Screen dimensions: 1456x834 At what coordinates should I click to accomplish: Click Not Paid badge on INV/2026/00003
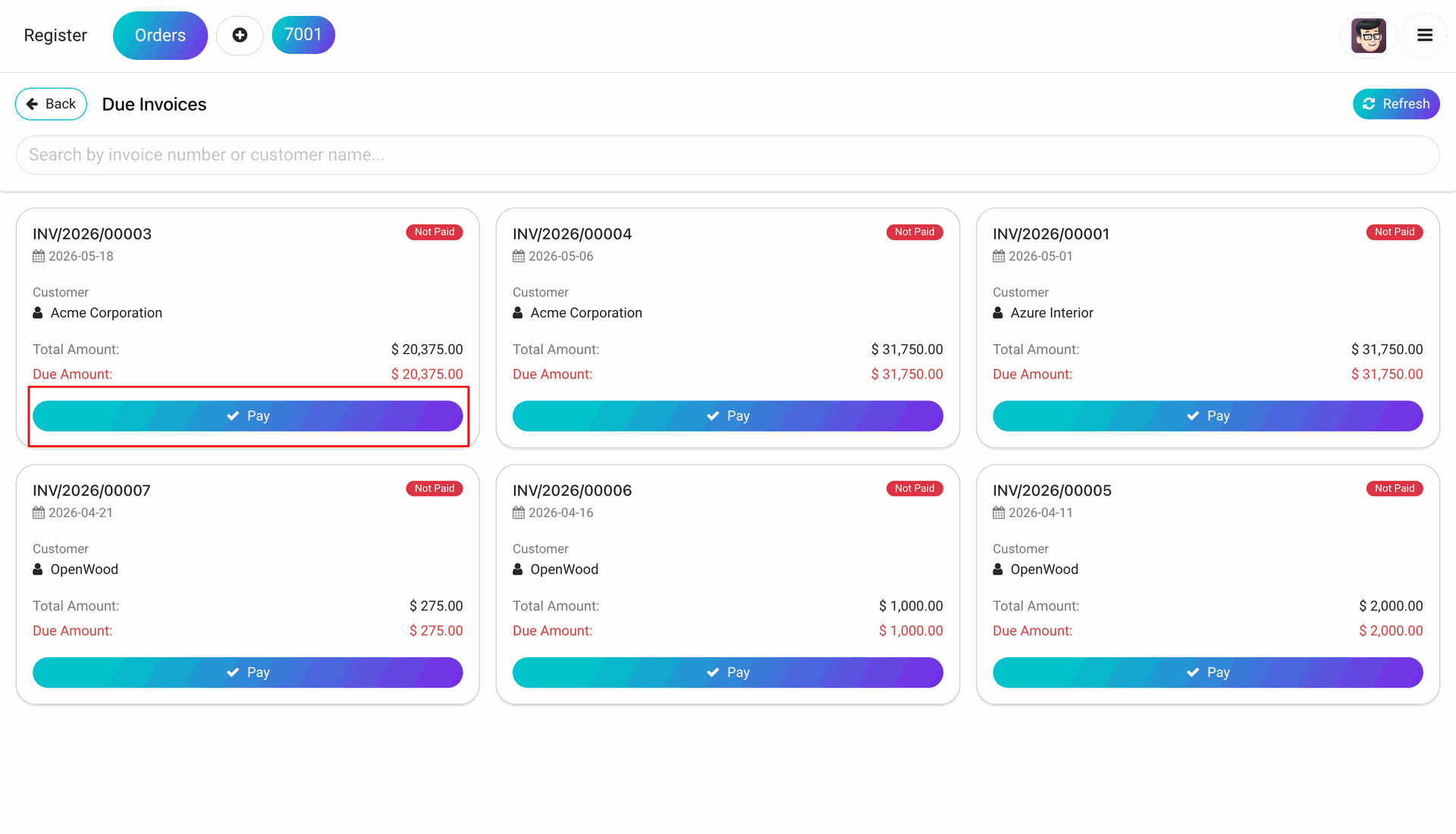435,232
